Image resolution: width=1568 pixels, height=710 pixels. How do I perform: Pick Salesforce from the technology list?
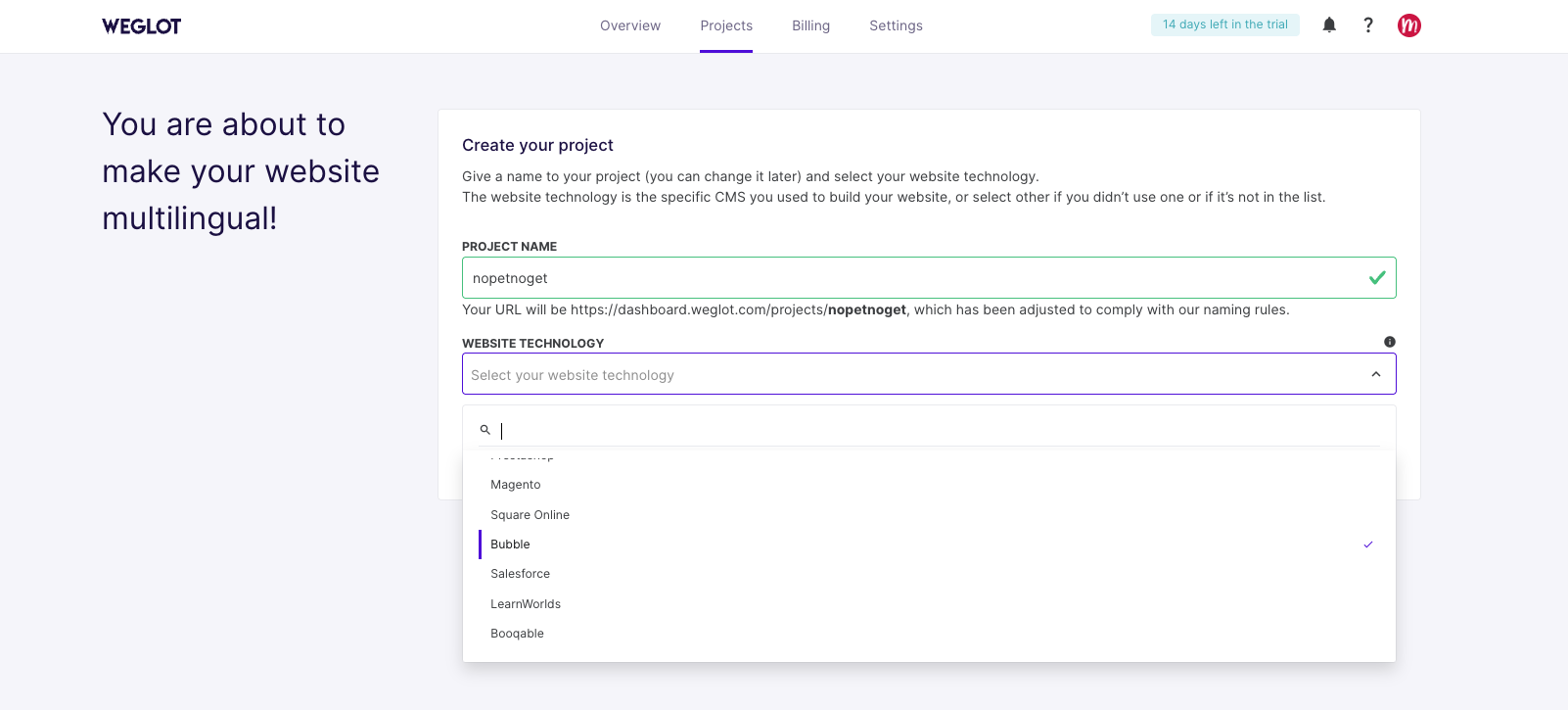(x=929, y=574)
